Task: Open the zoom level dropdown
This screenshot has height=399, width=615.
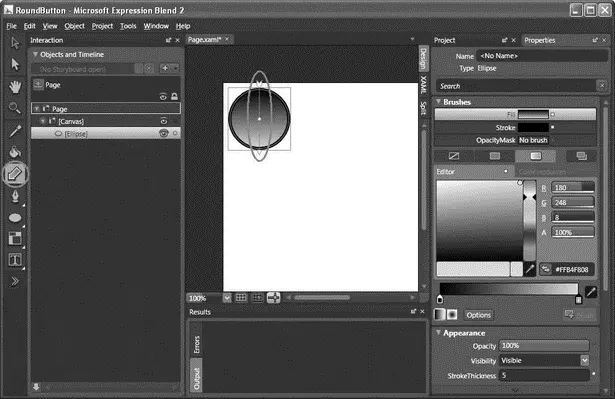Action: 227,298
